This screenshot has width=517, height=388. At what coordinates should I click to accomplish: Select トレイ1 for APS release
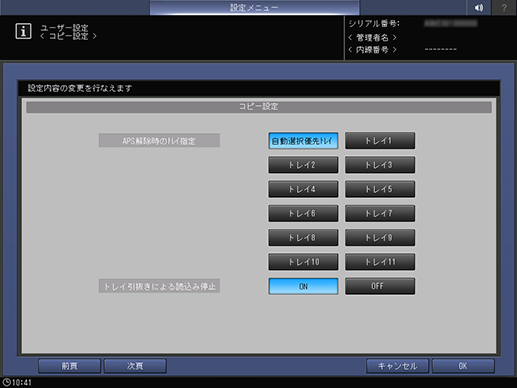click(380, 141)
